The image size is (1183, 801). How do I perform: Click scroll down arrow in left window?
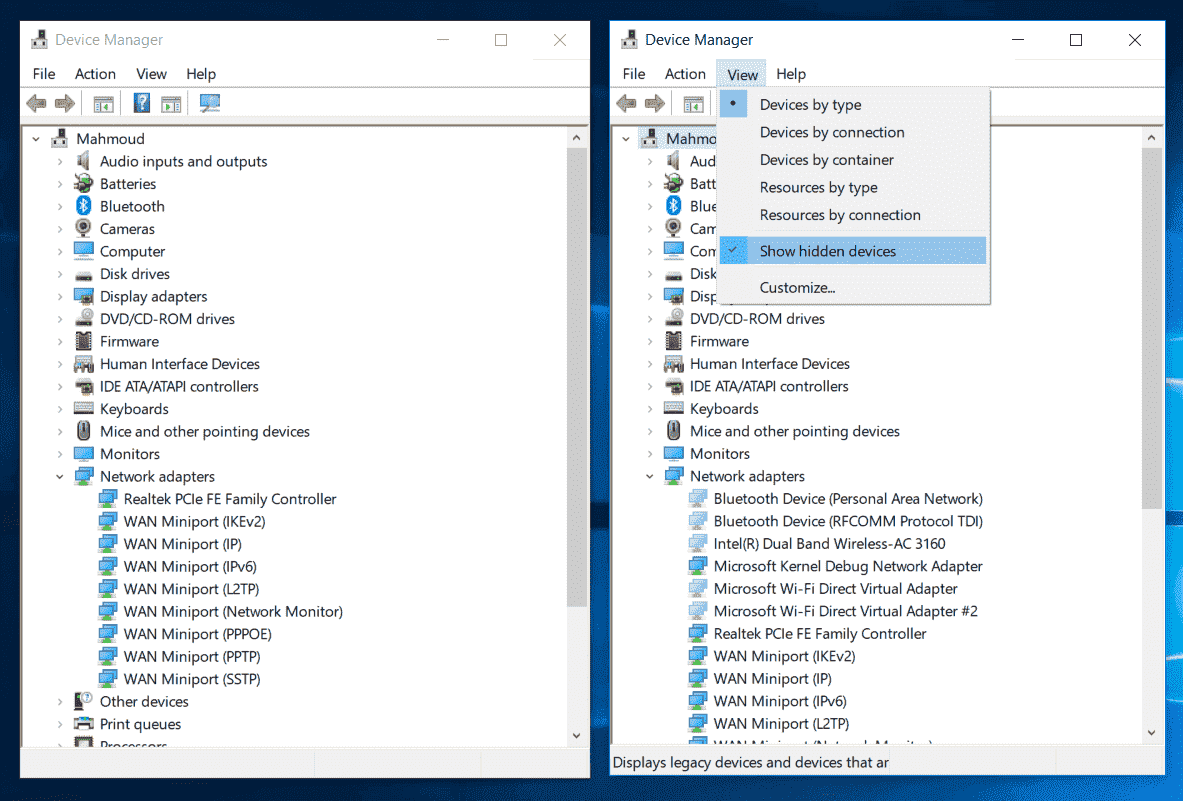pos(576,735)
